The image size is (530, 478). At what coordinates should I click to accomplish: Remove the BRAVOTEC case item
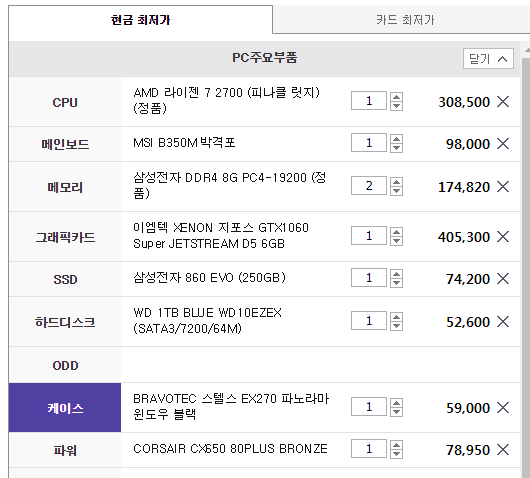503,408
